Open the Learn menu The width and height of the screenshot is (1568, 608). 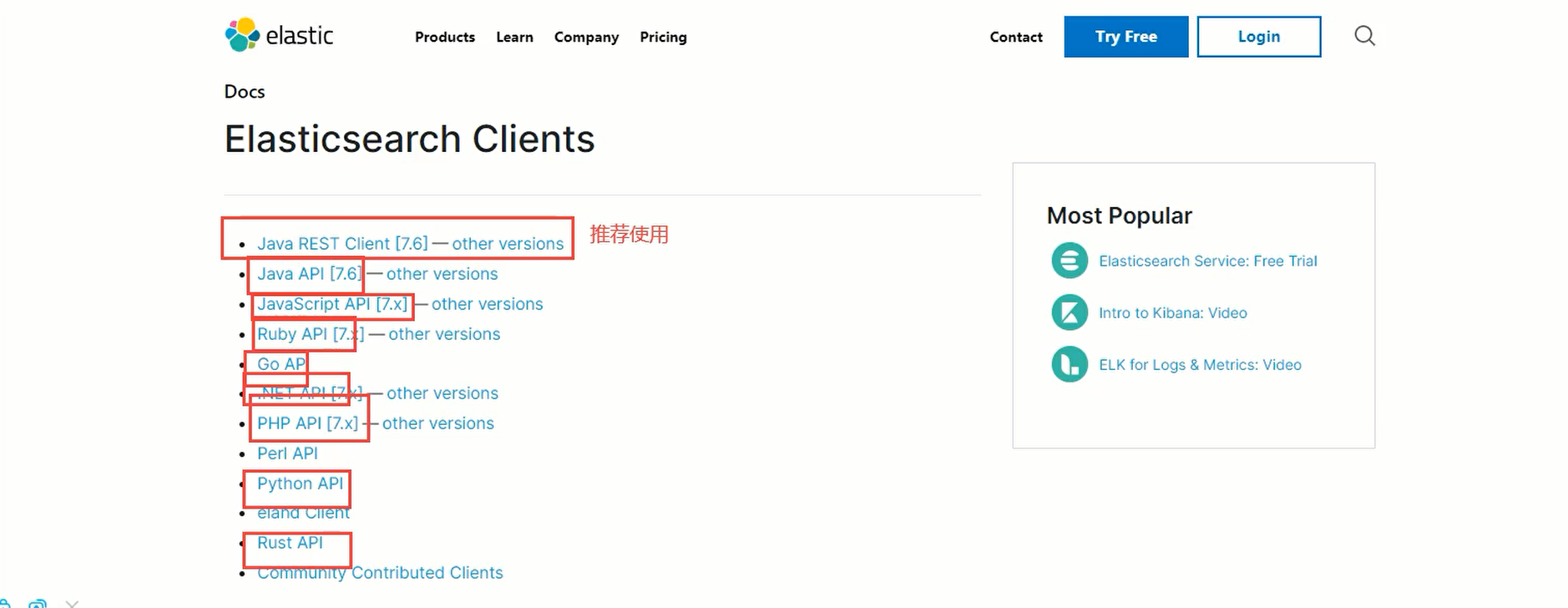tap(514, 37)
